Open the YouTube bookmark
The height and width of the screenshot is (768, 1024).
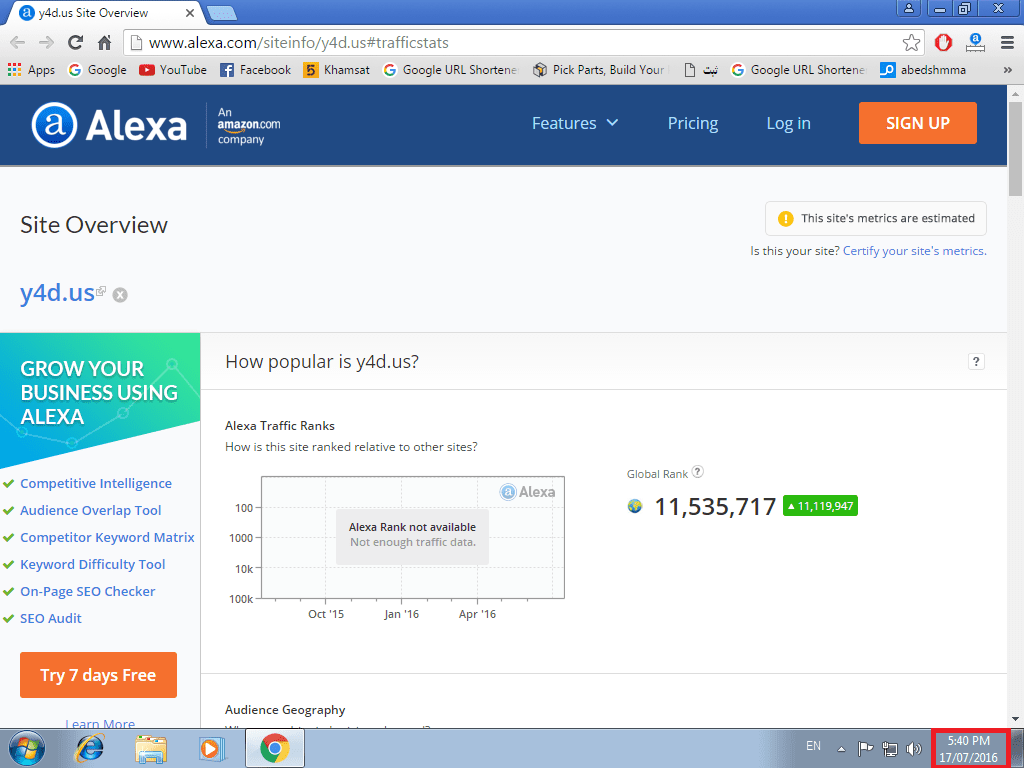(173, 70)
